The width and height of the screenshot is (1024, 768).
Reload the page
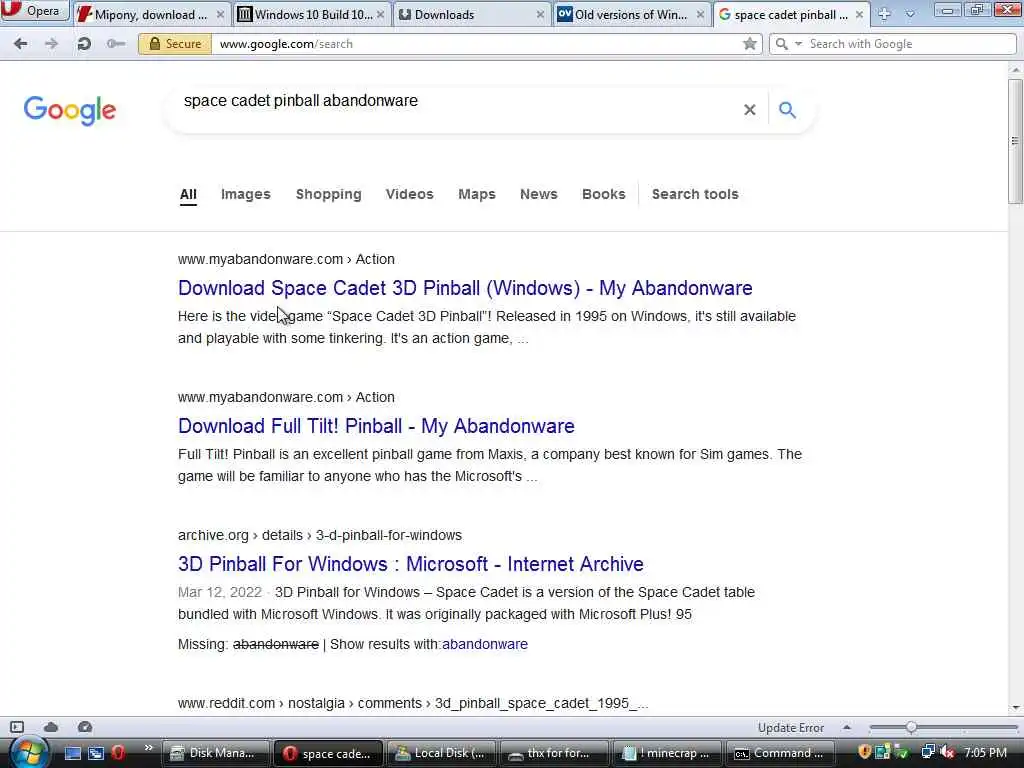pos(84,44)
